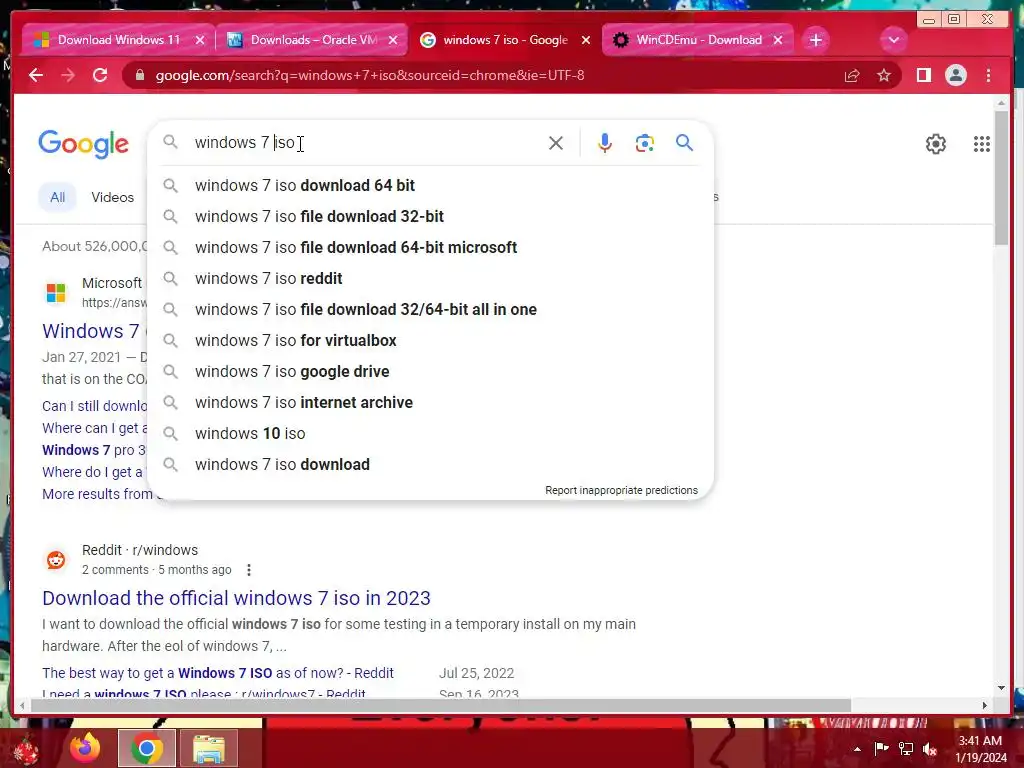Launch Firefox from the taskbar
Viewport: 1024px width, 768px height.
pyautogui.click(x=85, y=748)
